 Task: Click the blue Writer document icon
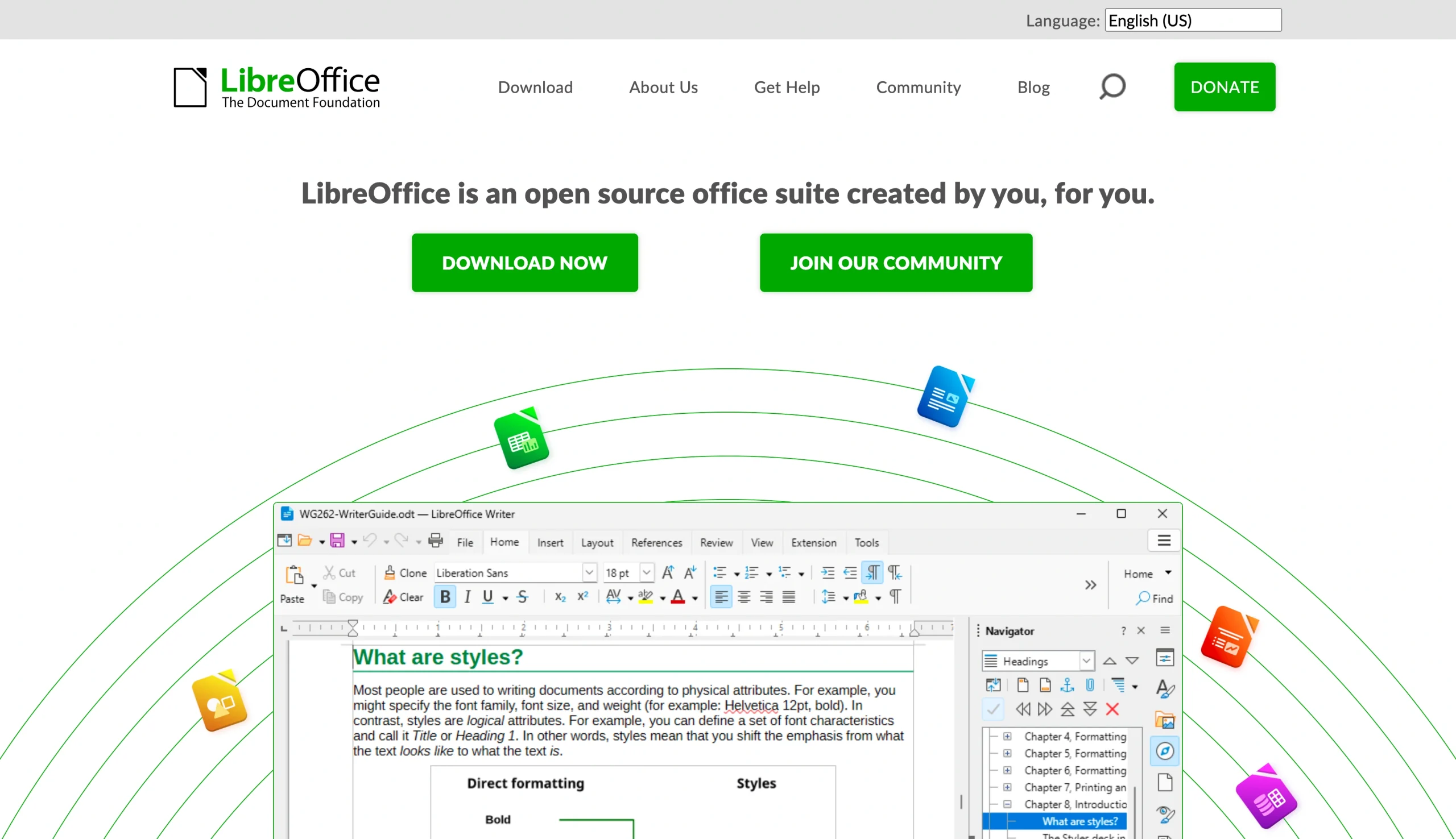945,396
